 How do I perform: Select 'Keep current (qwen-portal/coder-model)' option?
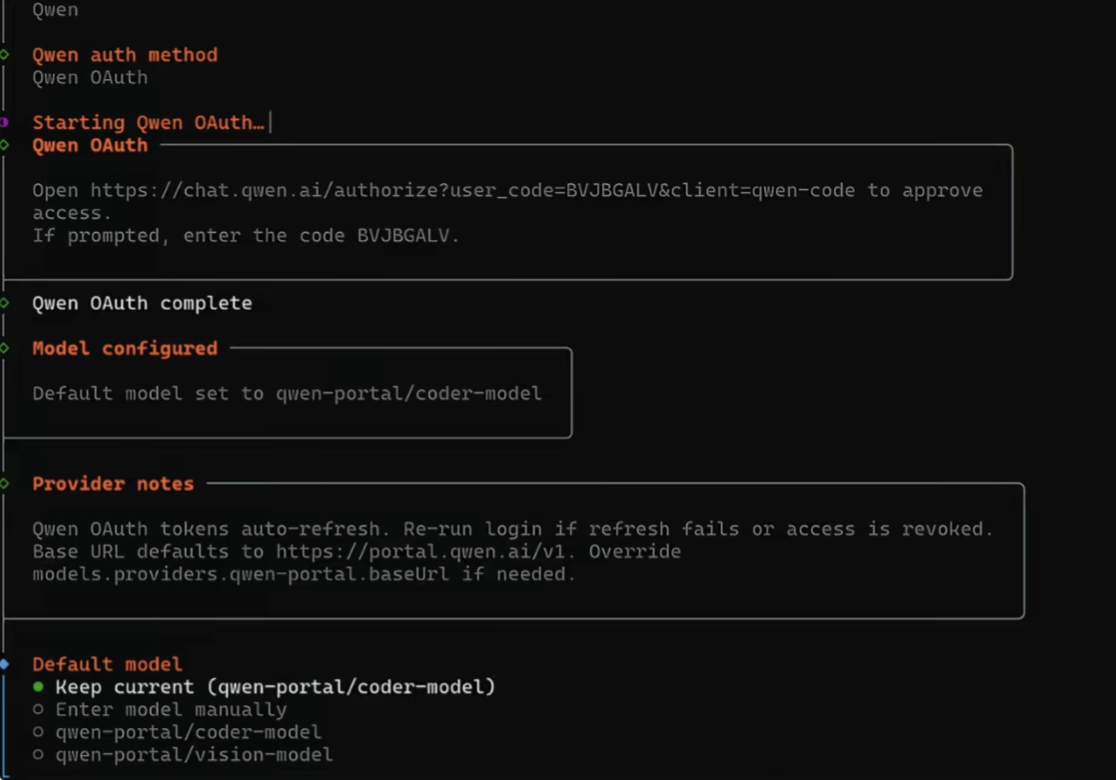tap(264, 687)
